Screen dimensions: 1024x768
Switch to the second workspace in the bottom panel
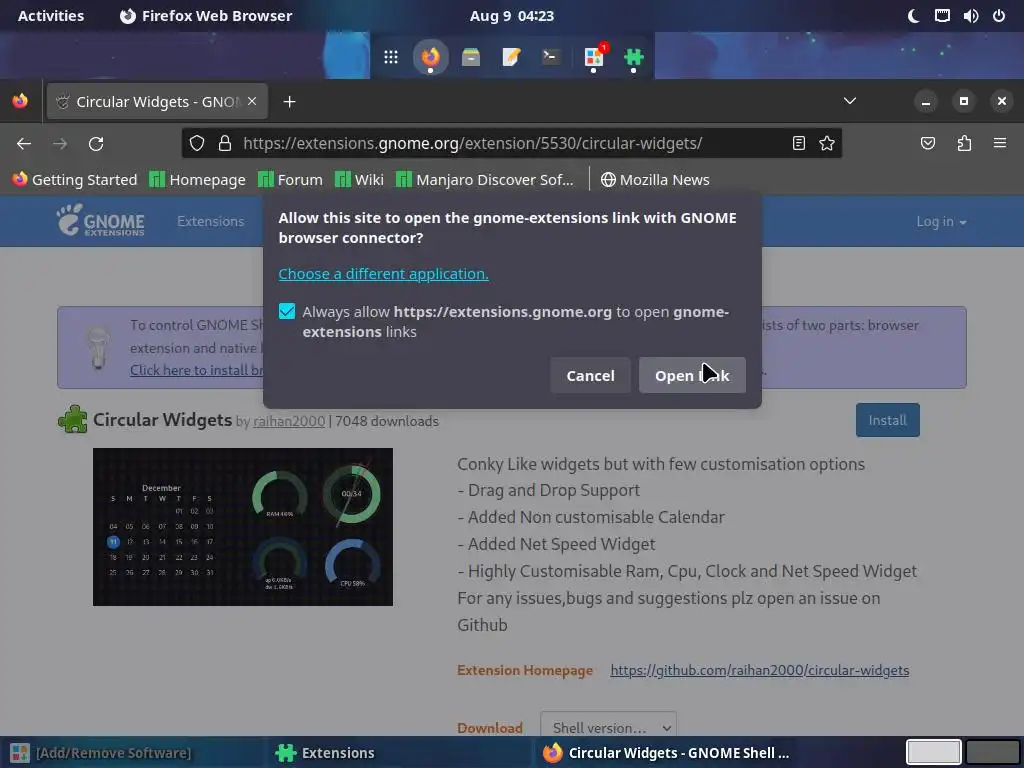coord(992,752)
